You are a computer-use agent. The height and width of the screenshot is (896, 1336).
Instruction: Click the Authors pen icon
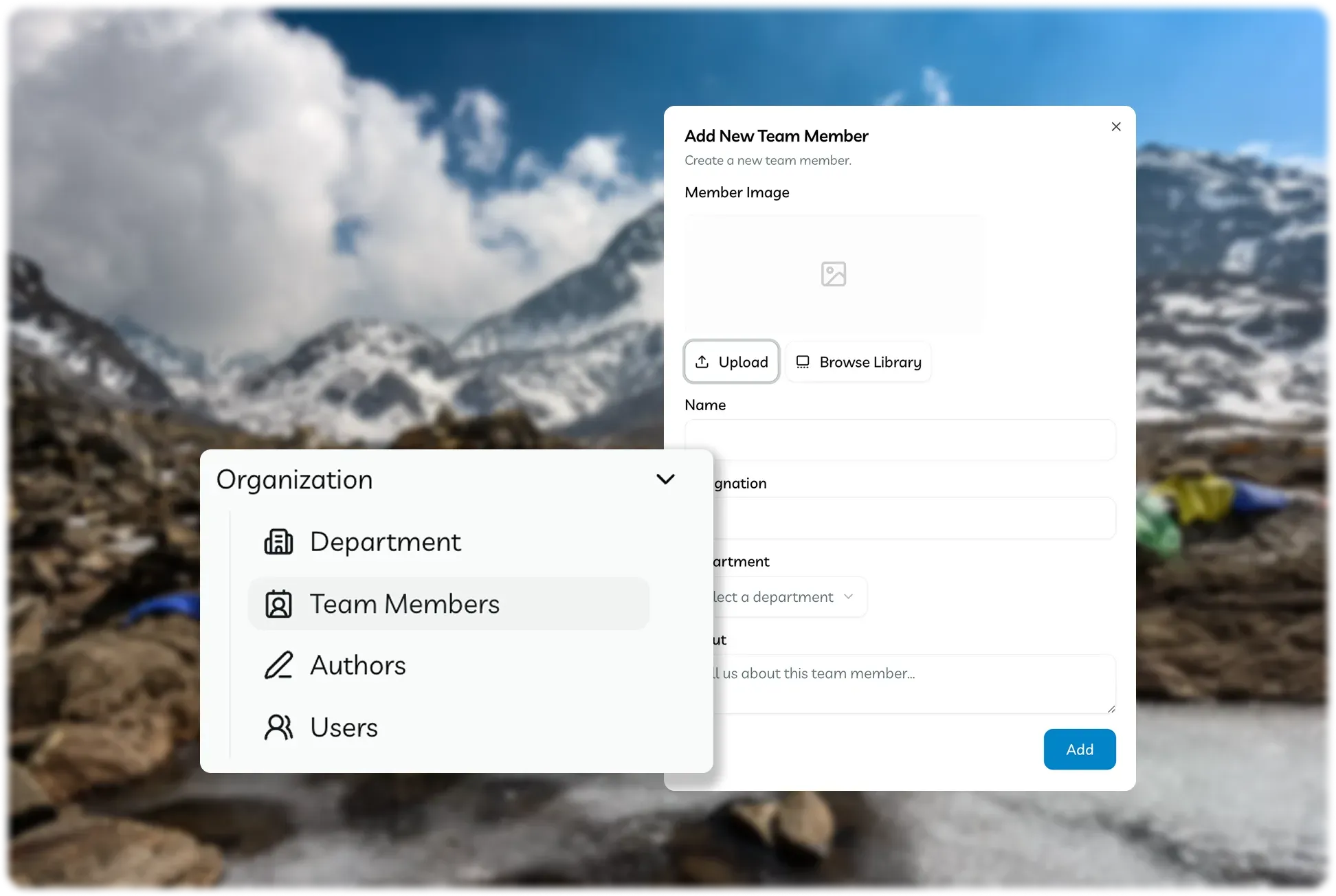[x=278, y=665]
